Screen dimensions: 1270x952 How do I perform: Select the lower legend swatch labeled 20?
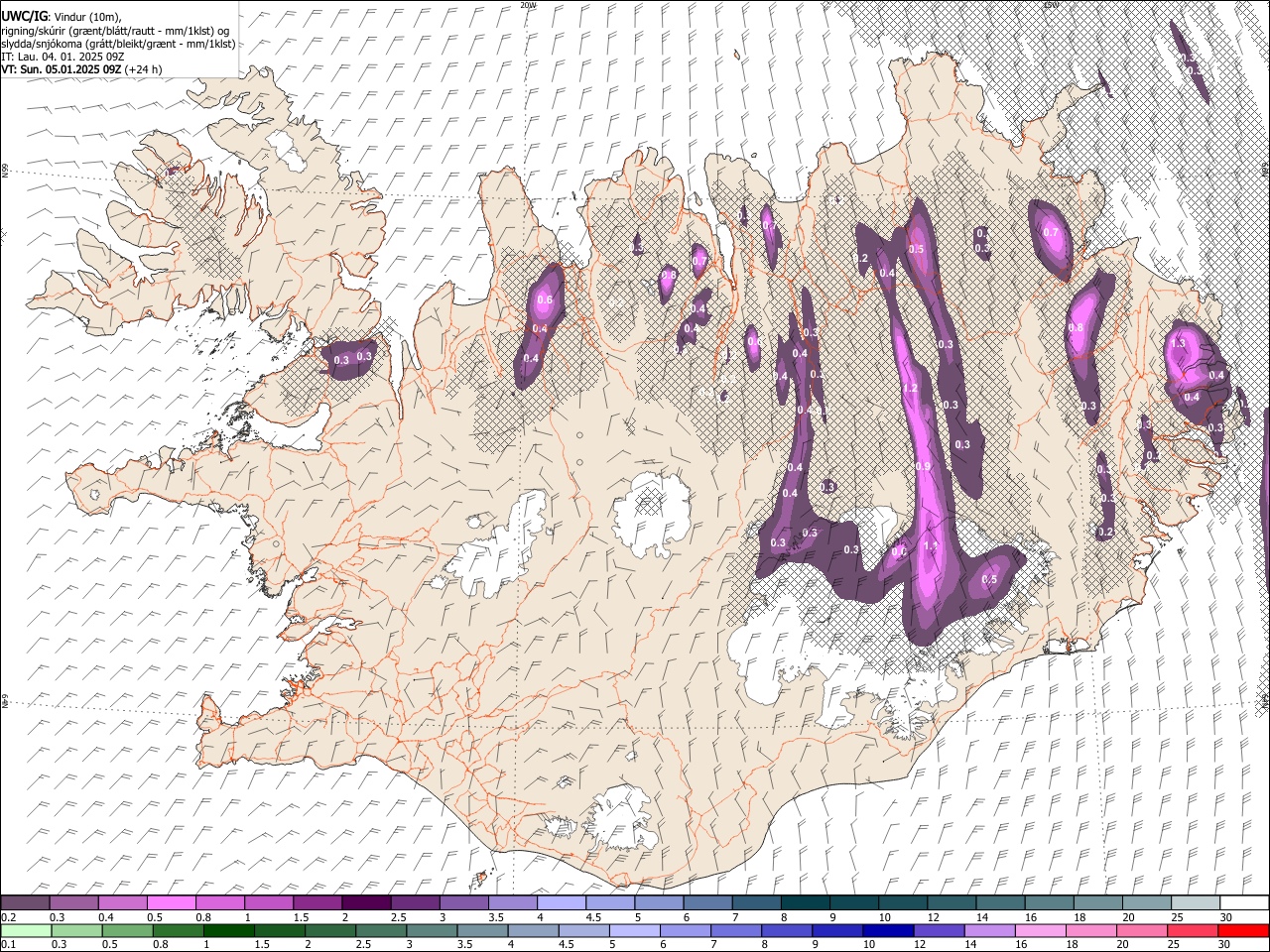tap(1141, 930)
